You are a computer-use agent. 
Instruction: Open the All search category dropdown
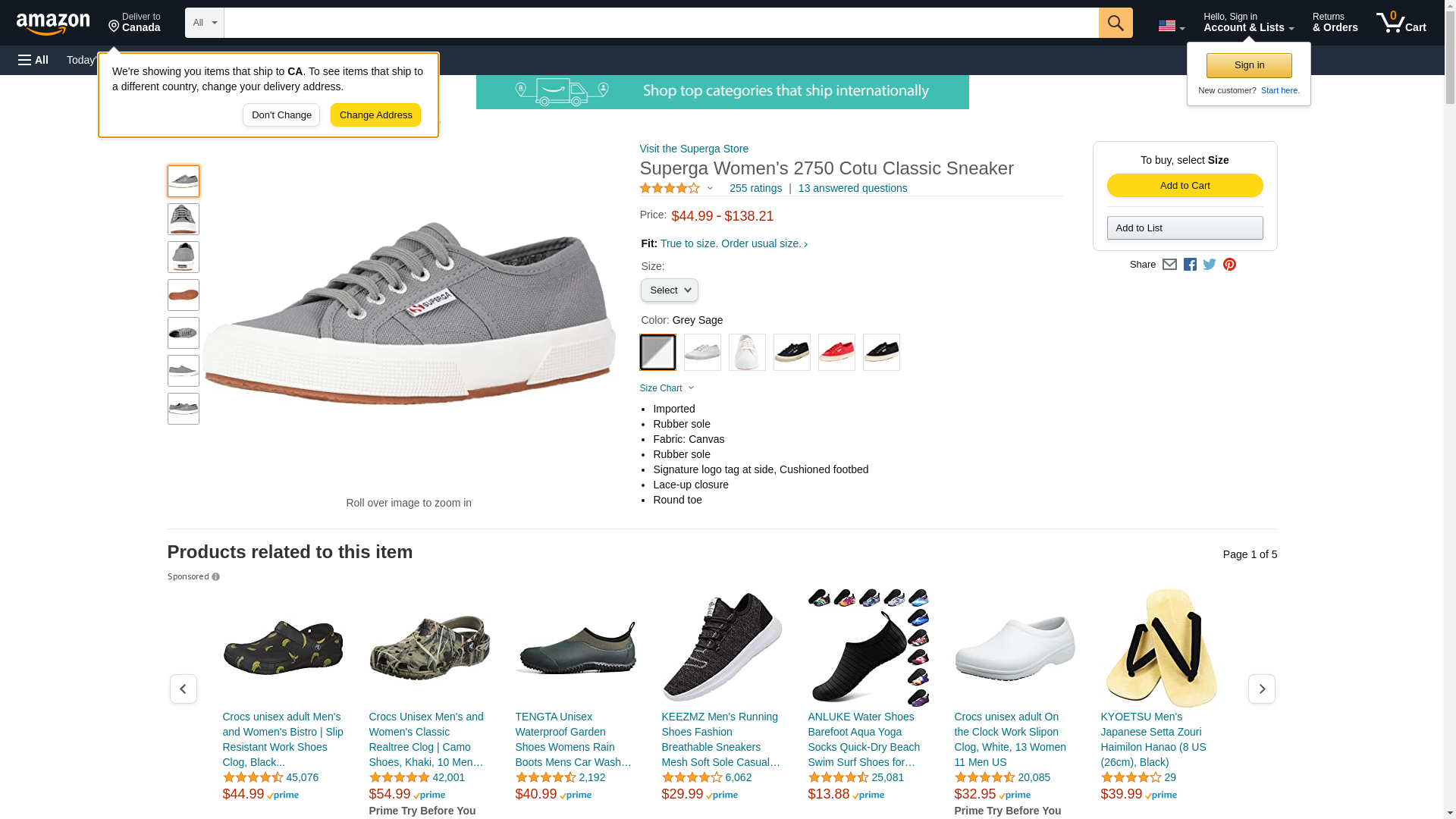205,23
